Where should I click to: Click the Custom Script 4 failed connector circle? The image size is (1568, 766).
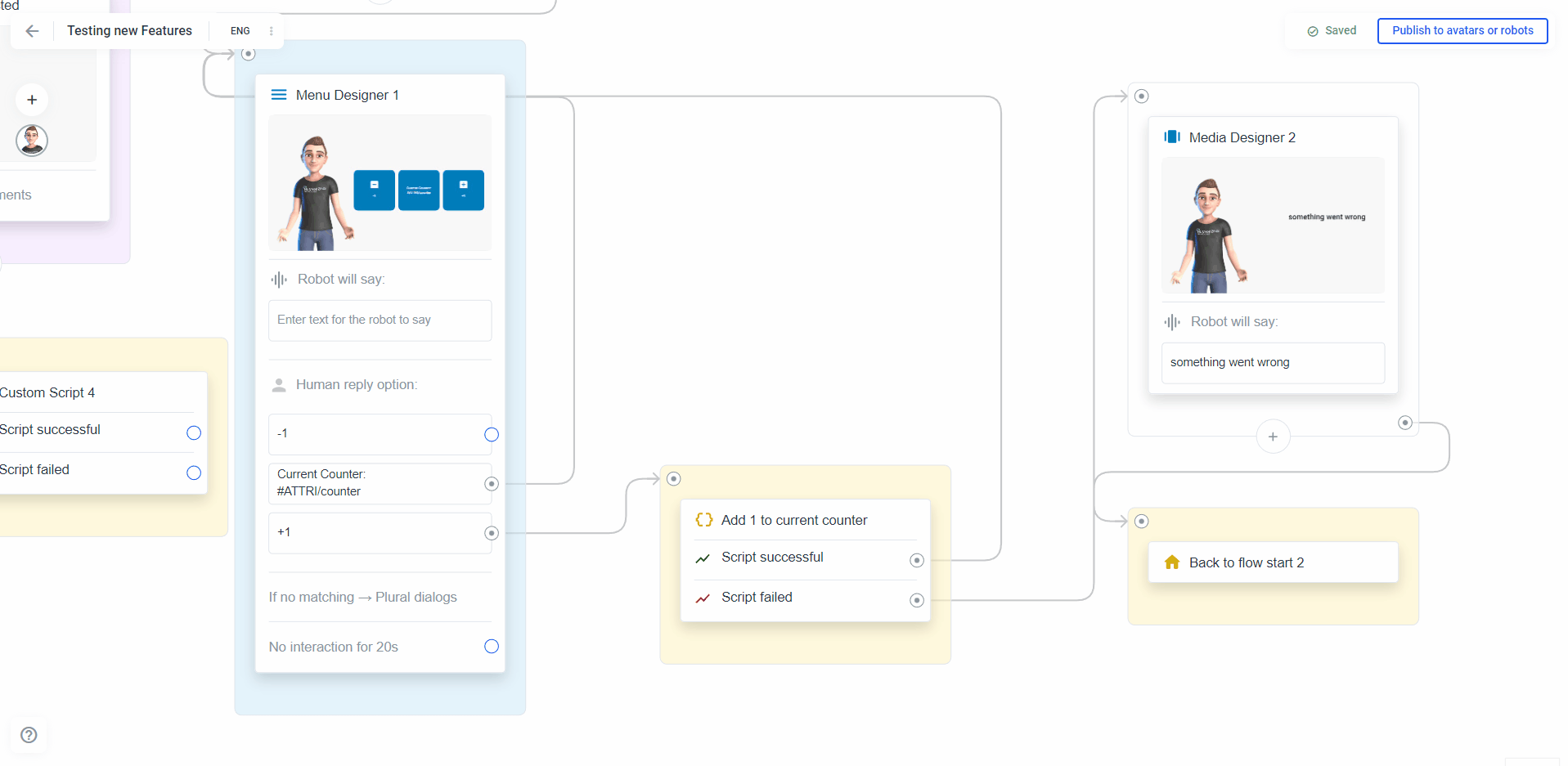(194, 473)
